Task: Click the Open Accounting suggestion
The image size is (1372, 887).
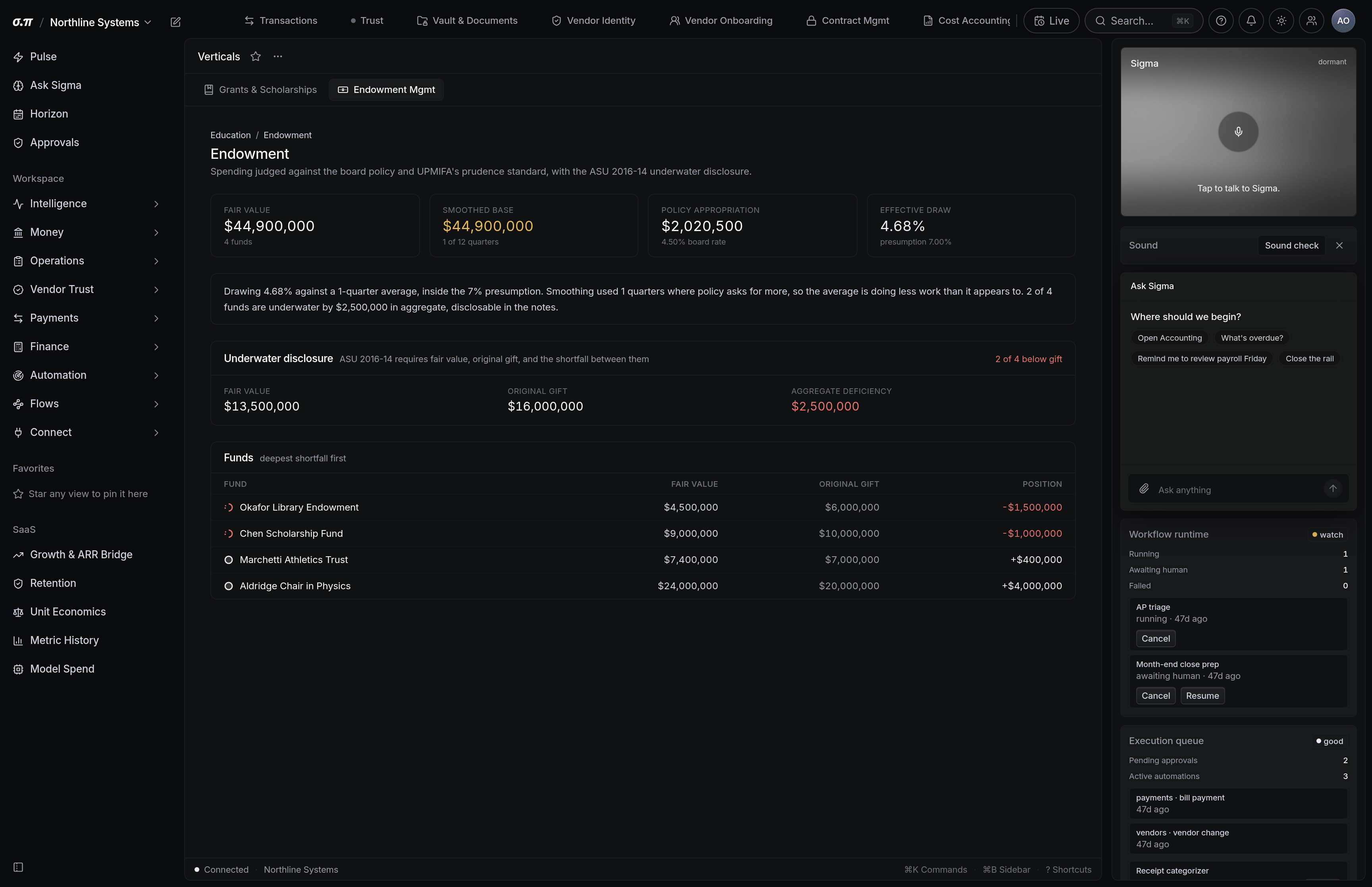Action: (1170, 338)
